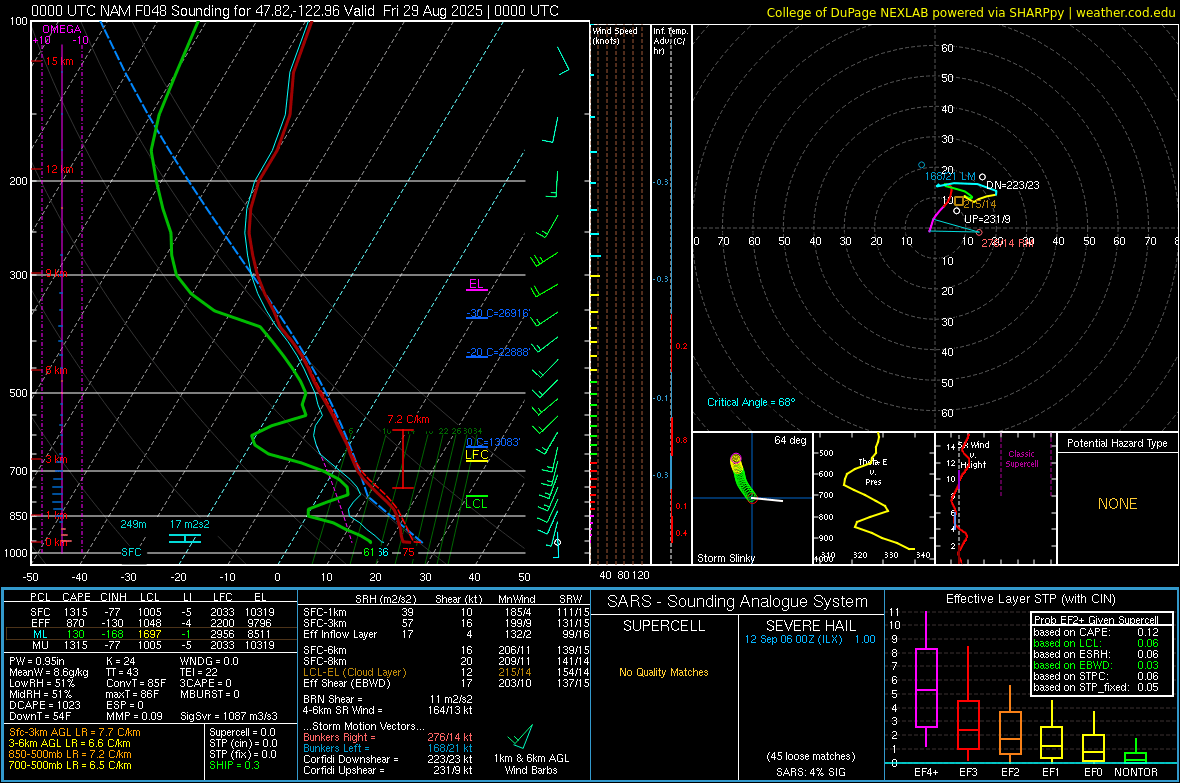The height and width of the screenshot is (783, 1180).
Task: Click the 12 km height marker
Action: (x=57, y=169)
